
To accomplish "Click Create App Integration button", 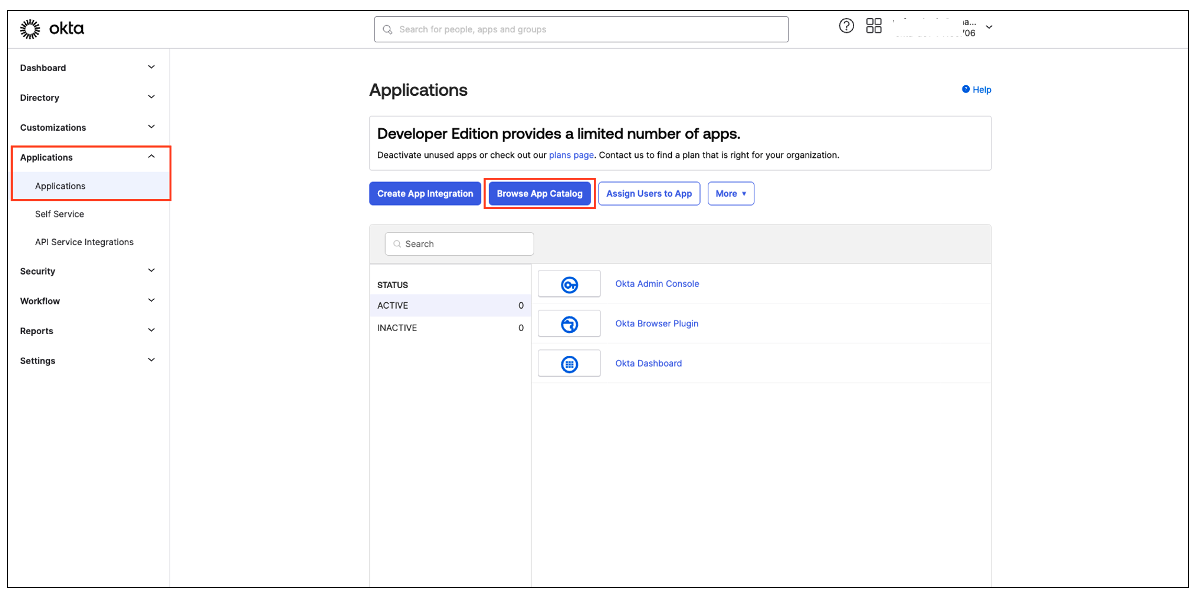I will point(425,194).
